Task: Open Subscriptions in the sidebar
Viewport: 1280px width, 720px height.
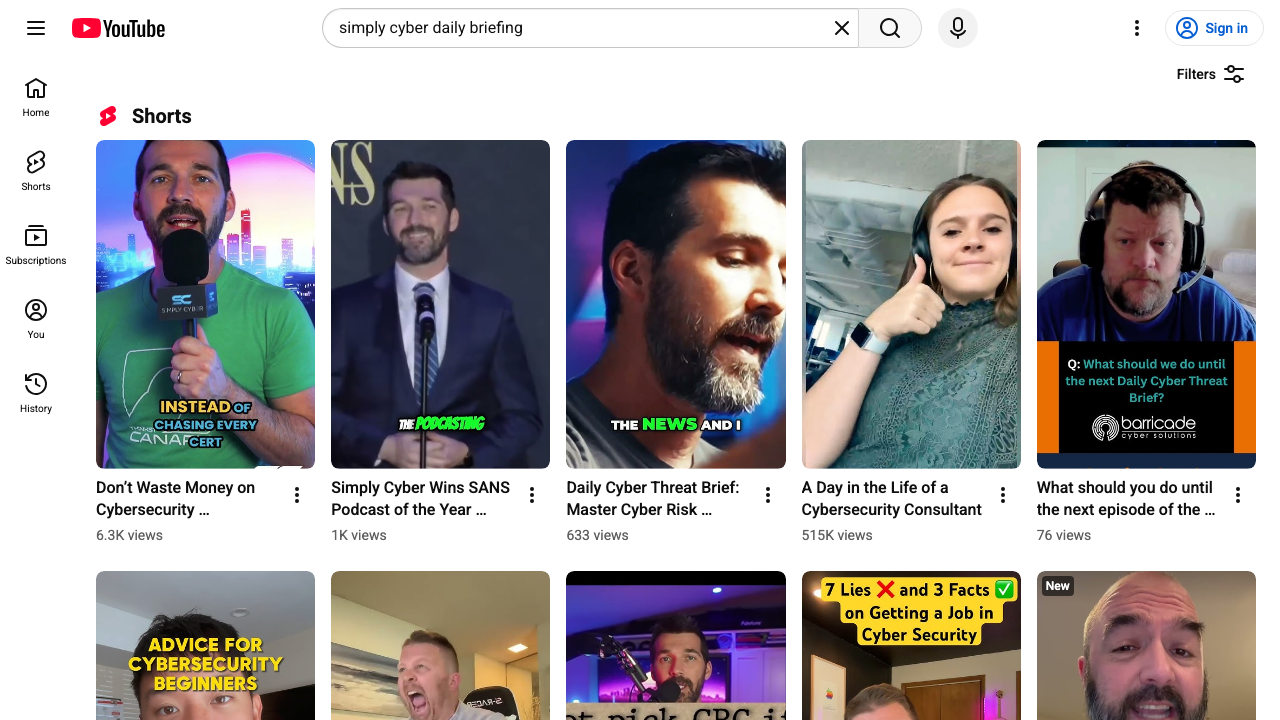Action: [36, 245]
